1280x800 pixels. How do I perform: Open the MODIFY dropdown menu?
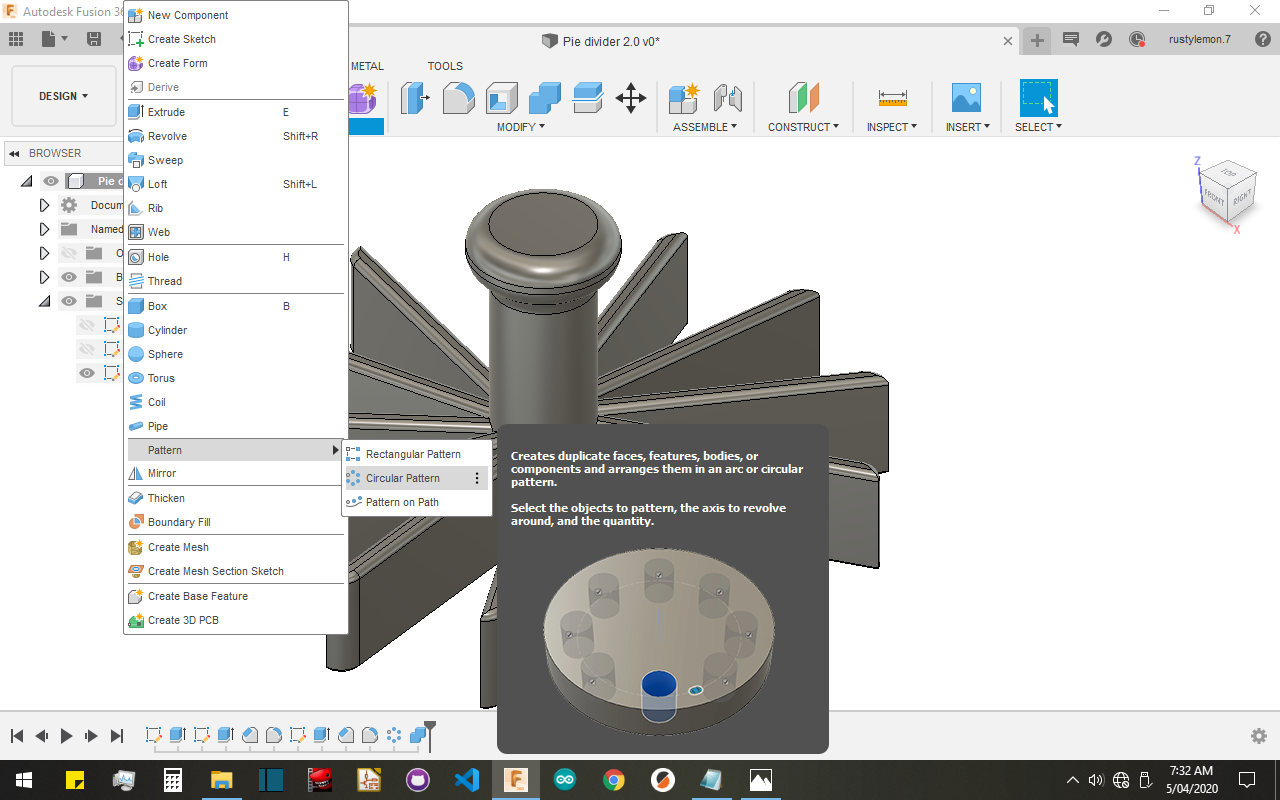[x=521, y=127]
